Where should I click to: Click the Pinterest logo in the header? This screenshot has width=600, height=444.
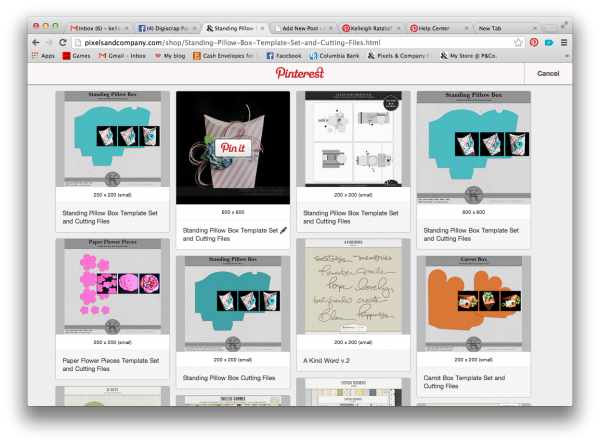point(300,73)
